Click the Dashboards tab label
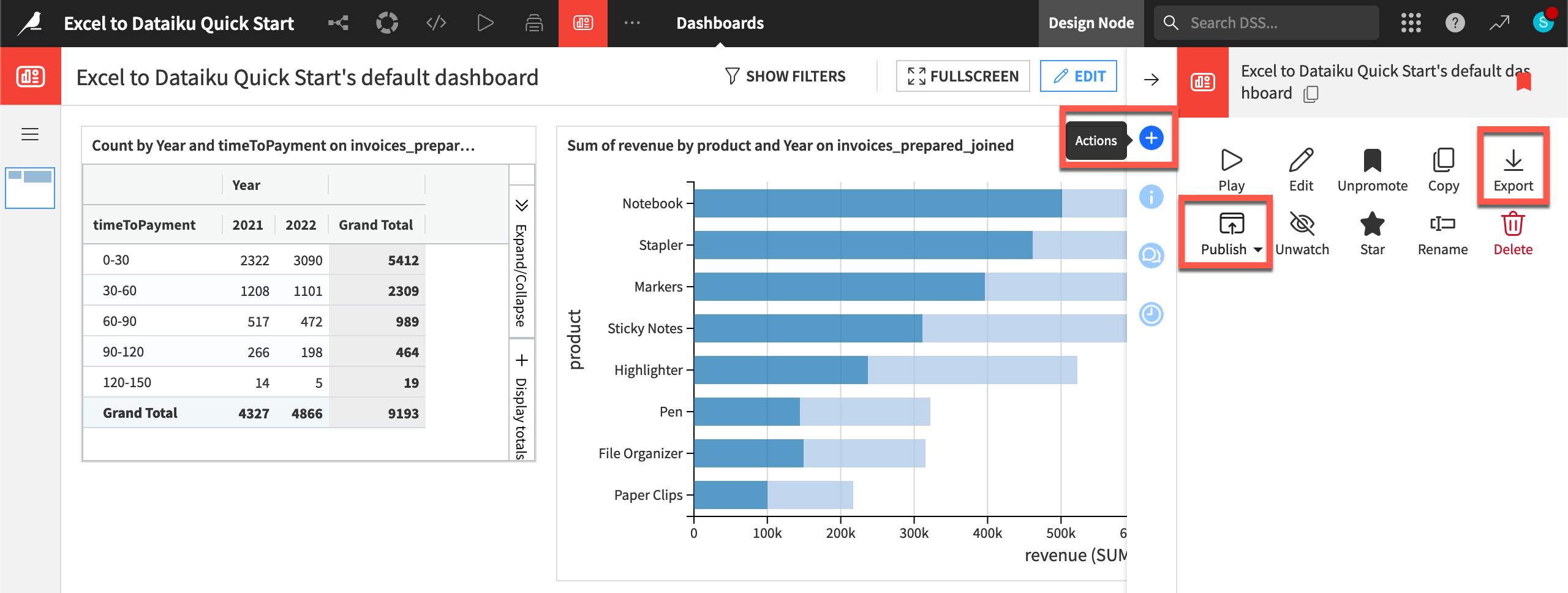Viewport: 1568px width, 593px height. [x=720, y=23]
